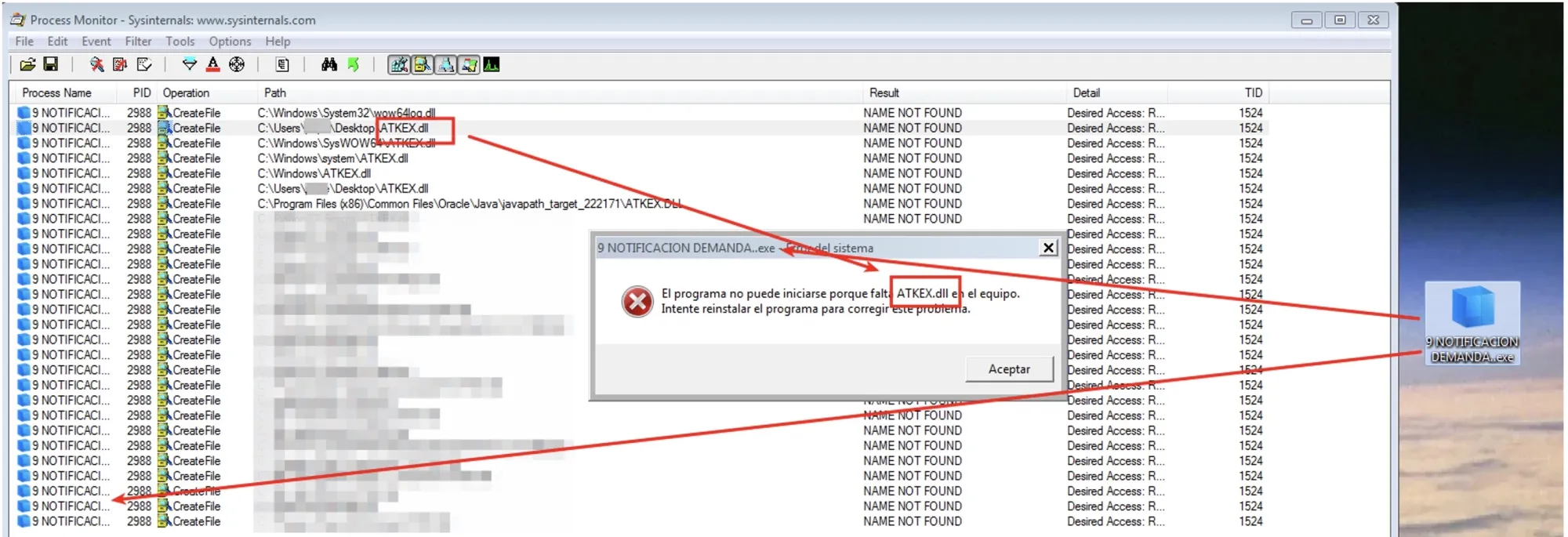
Task: Sort by the PID column header
Action: pyautogui.click(x=136, y=93)
